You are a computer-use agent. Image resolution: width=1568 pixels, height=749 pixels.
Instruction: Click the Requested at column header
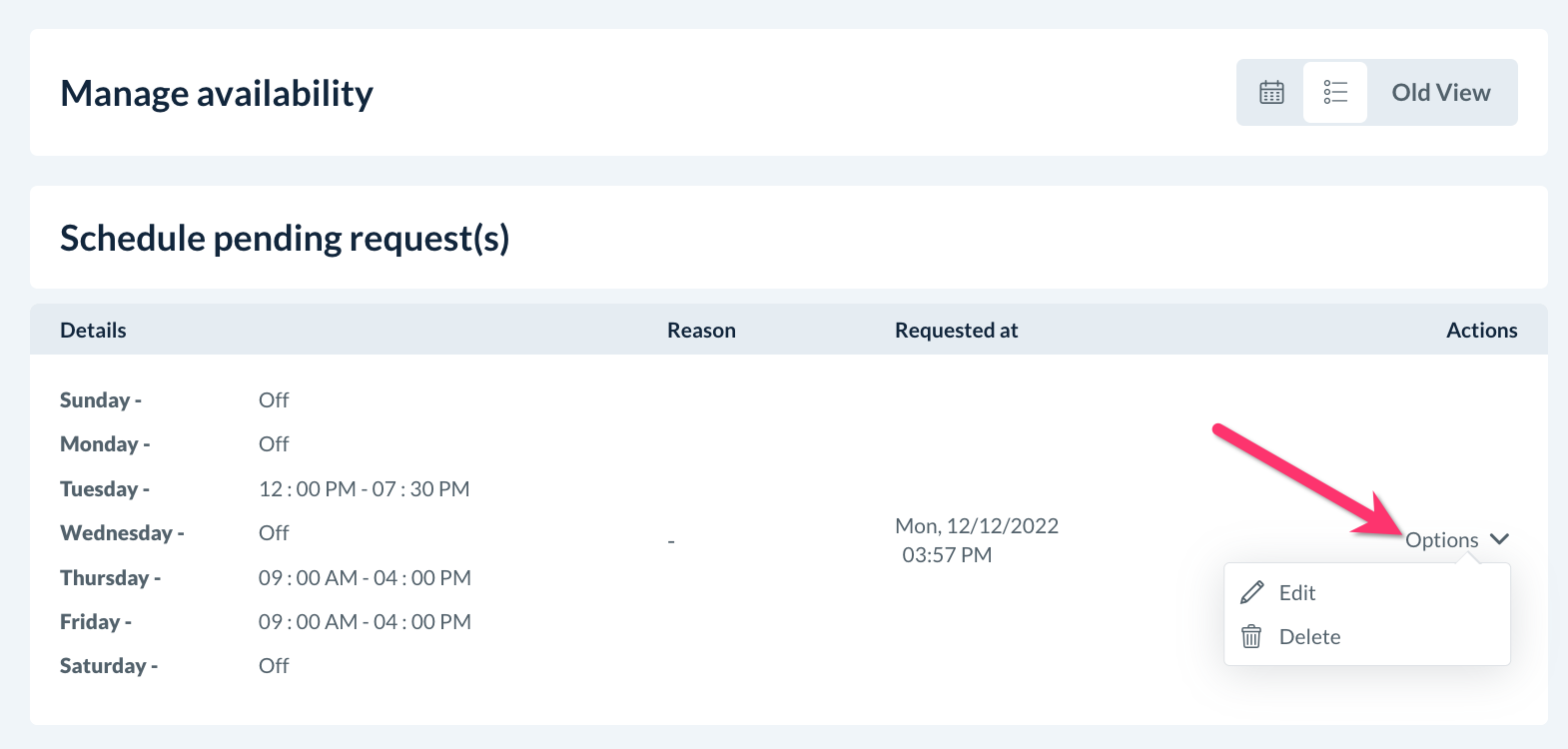point(956,331)
